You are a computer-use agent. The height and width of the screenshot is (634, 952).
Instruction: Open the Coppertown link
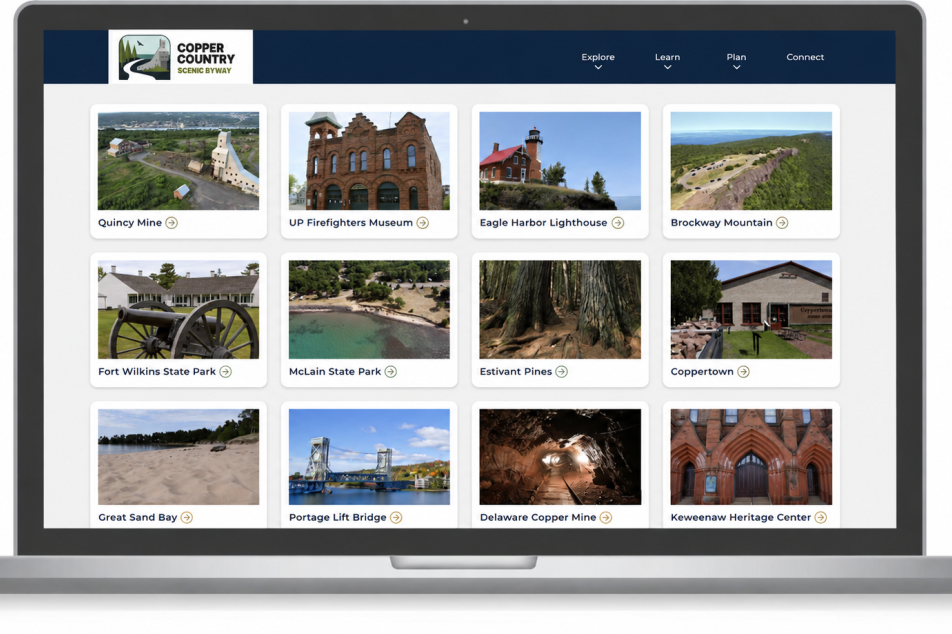(702, 372)
